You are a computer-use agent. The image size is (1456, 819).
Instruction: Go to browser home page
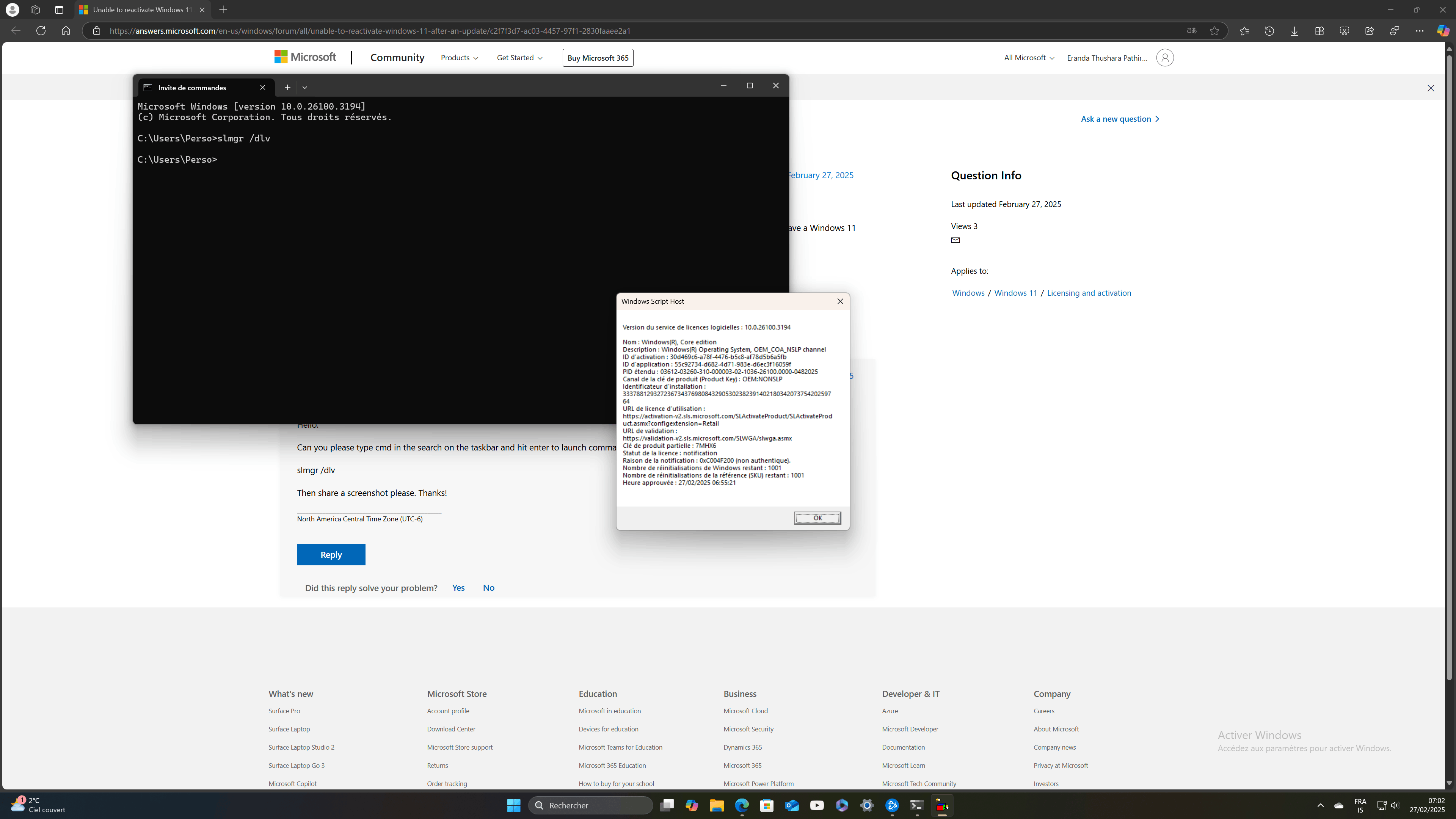(x=66, y=30)
